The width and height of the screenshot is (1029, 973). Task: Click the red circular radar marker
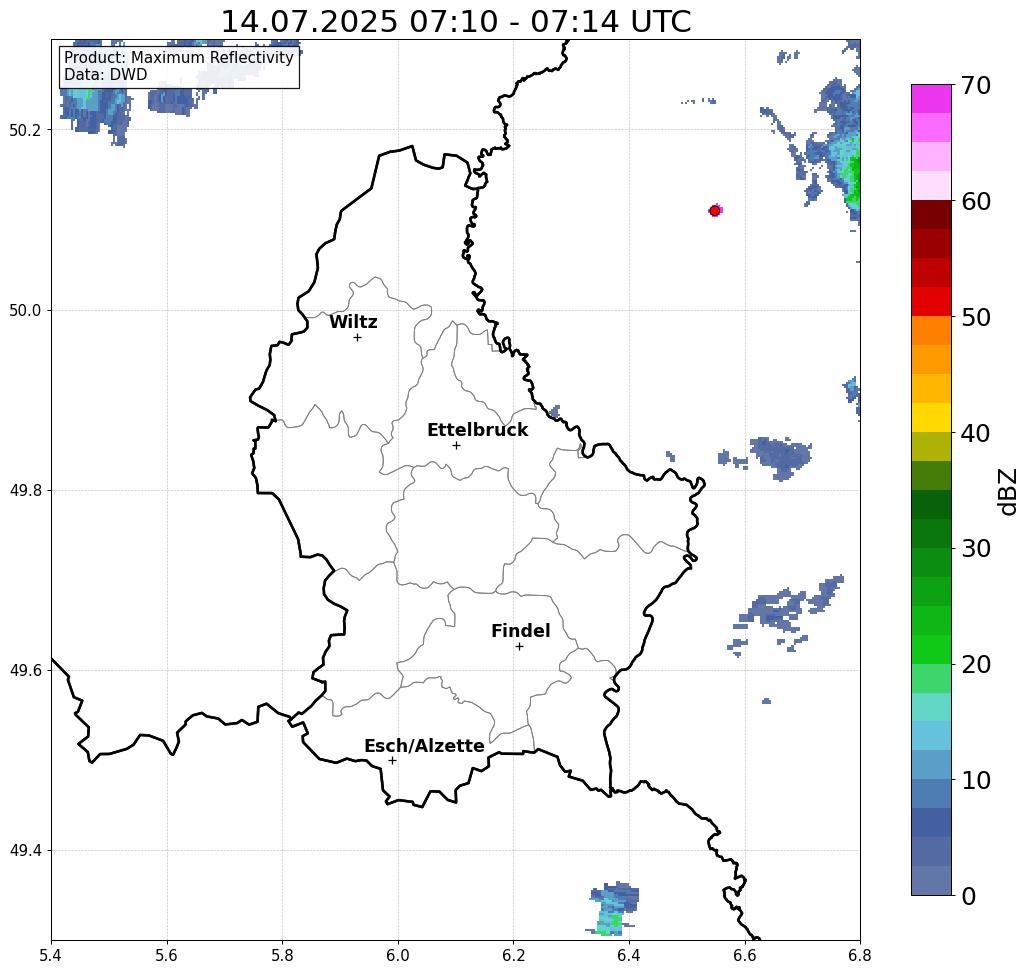pos(715,211)
